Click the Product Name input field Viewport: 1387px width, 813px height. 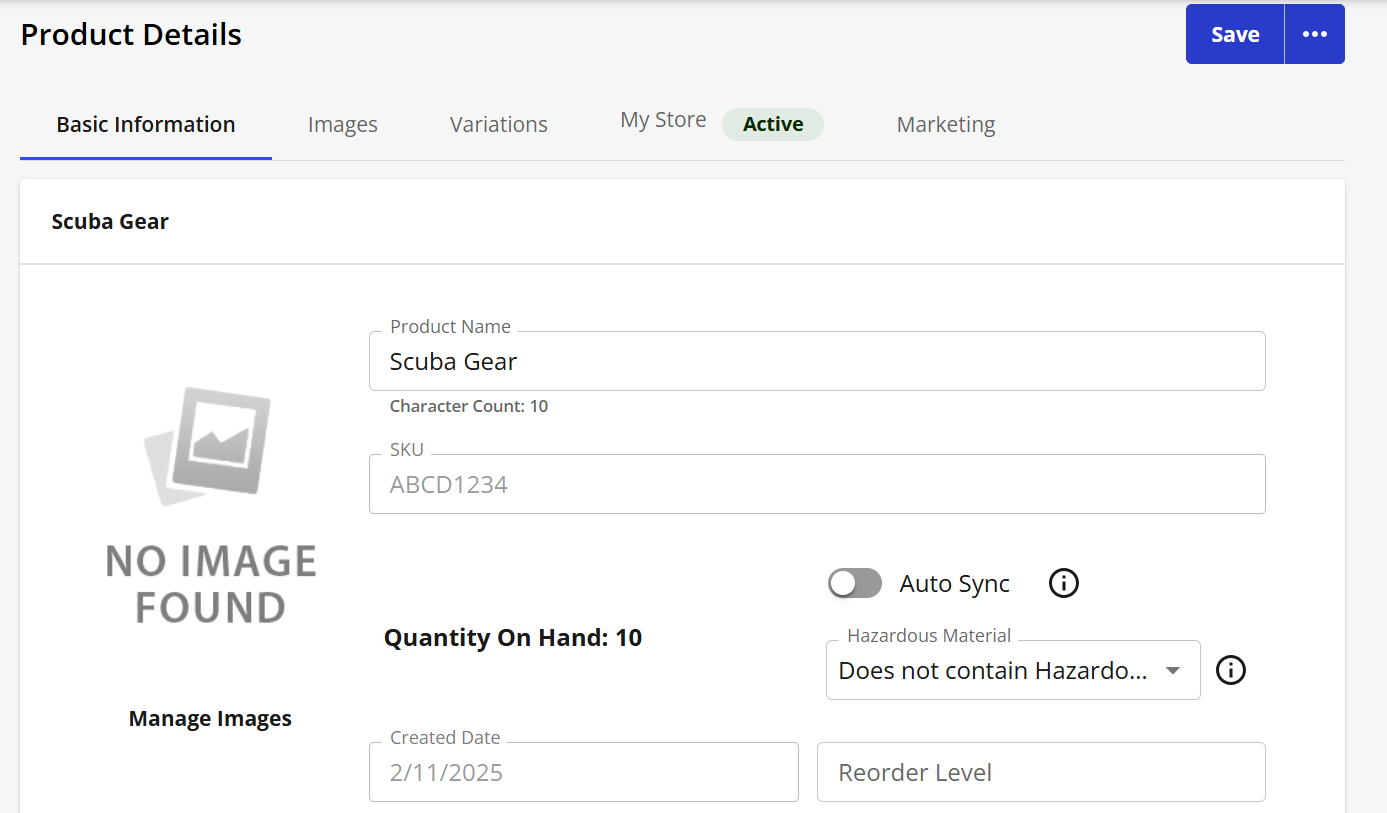pyautogui.click(x=816, y=362)
